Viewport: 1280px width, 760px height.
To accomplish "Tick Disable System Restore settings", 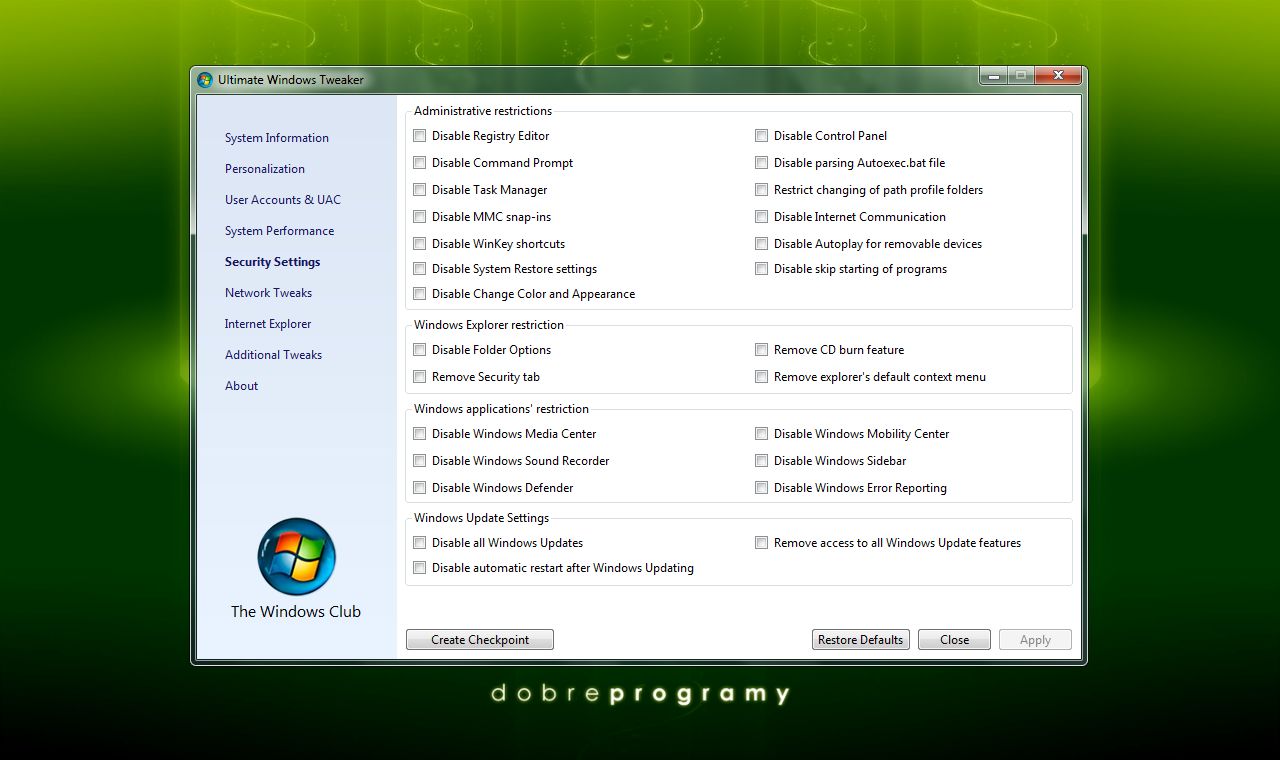I will coord(420,269).
